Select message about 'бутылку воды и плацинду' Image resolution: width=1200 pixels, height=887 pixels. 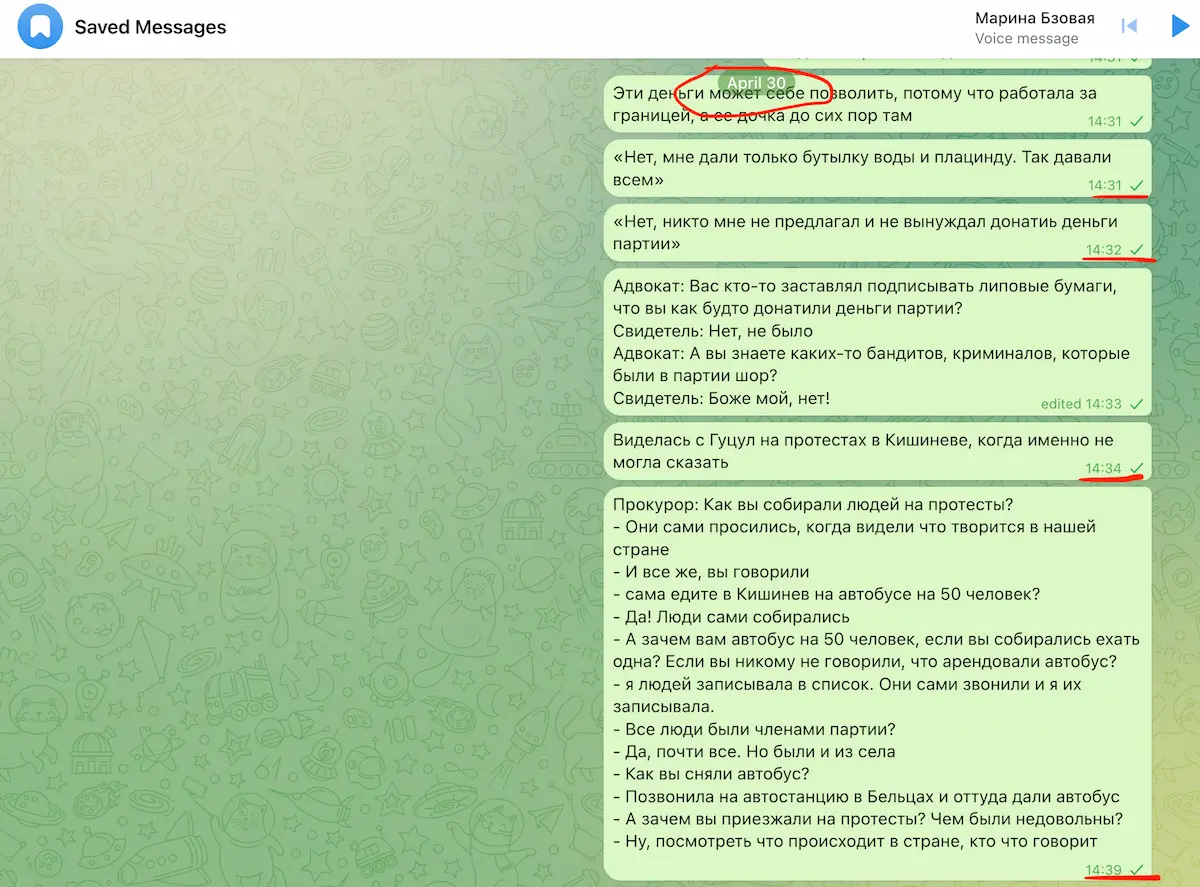[878, 168]
